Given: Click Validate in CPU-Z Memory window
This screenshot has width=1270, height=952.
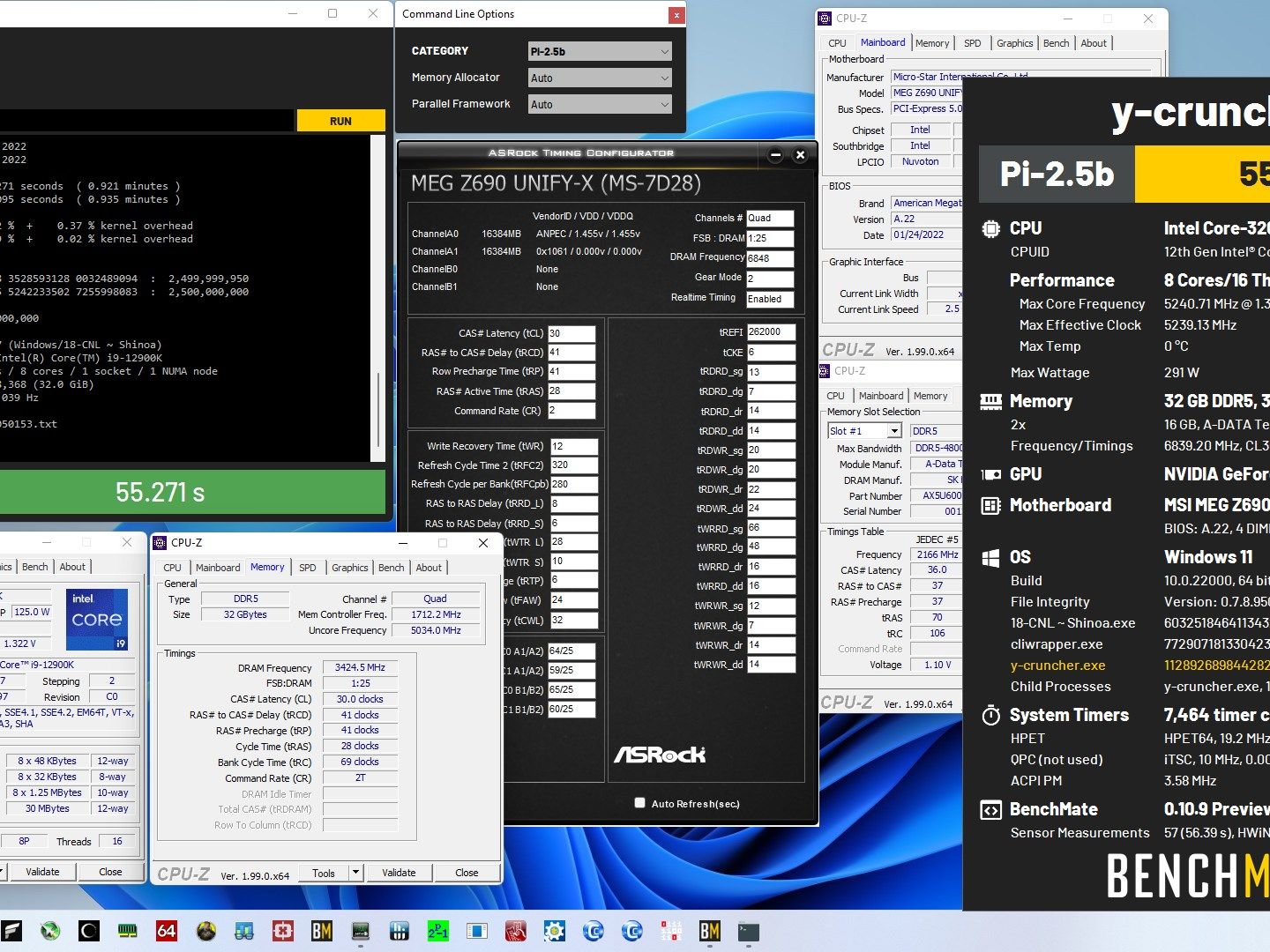Looking at the screenshot, I should coord(399,873).
